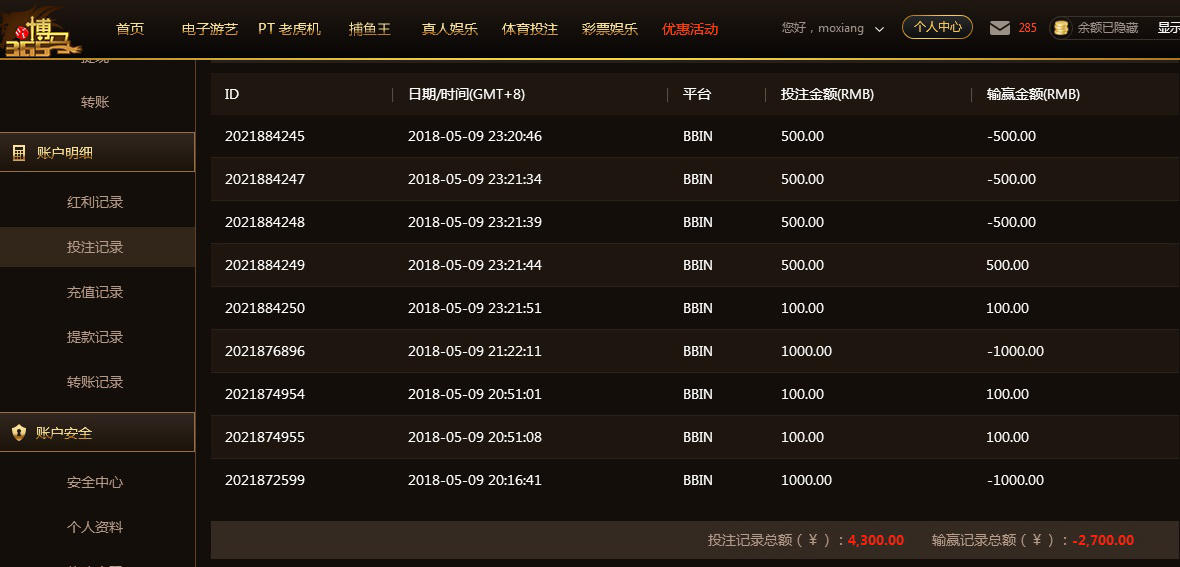
Task: Collapse the 账户安全 sidebar section
Action: coord(97,433)
